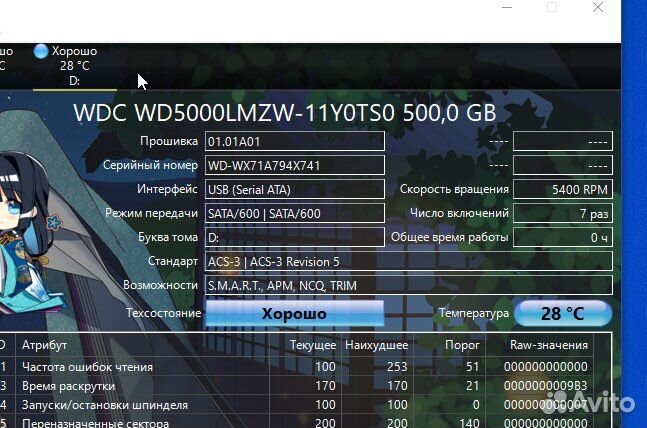This screenshot has height=428, width=647.
Task: Click the serial number field WD-WX71A794X741
Action: [295, 166]
